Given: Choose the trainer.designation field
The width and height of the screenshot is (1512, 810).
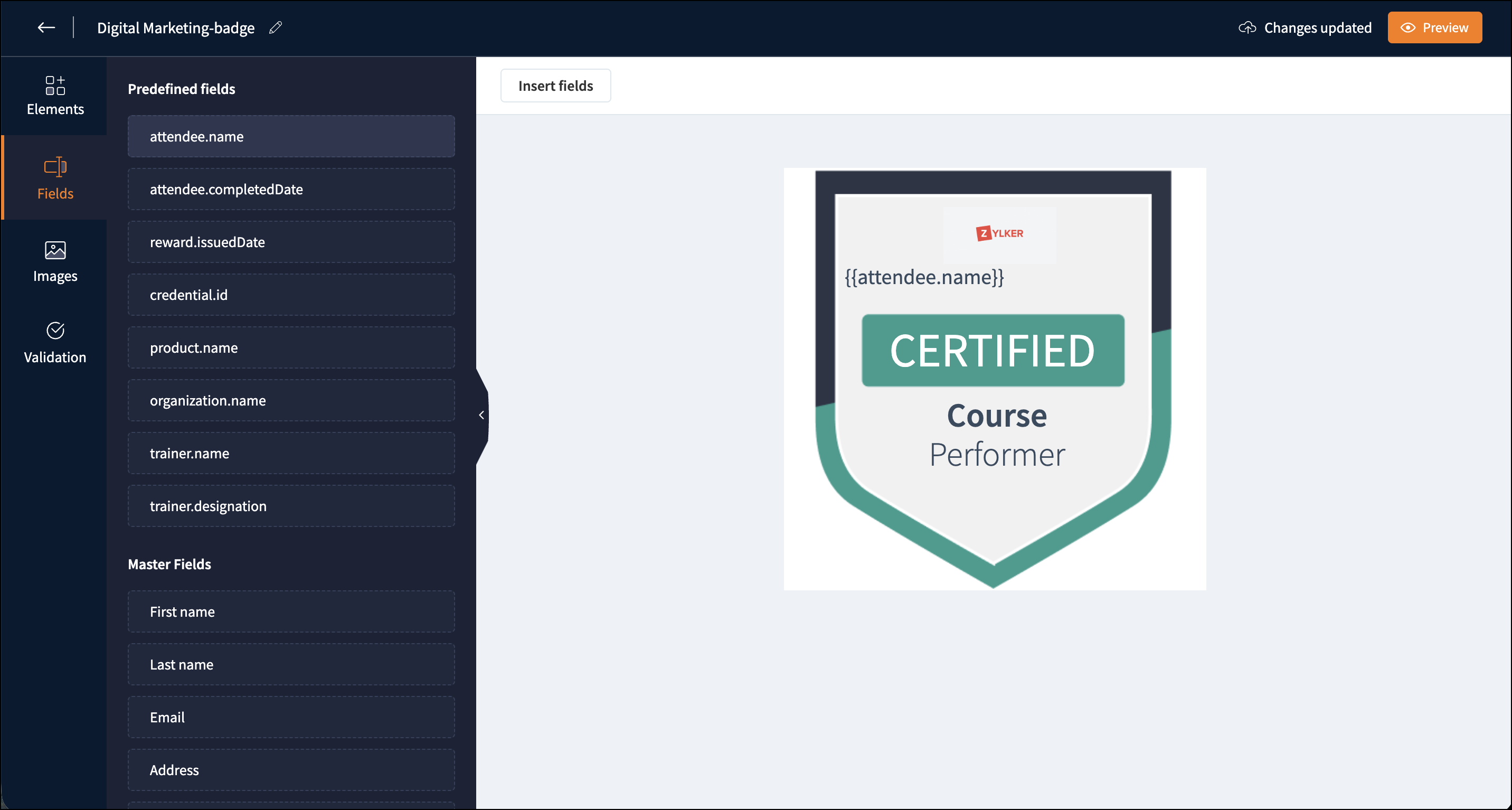Looking at the screenshot, I should point(291,506).
